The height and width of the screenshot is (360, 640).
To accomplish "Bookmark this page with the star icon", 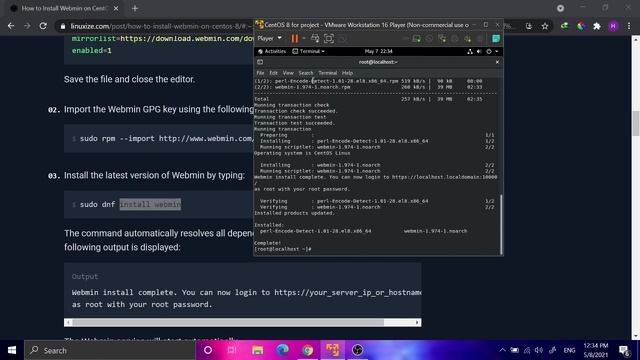I will tap(545, 26).
